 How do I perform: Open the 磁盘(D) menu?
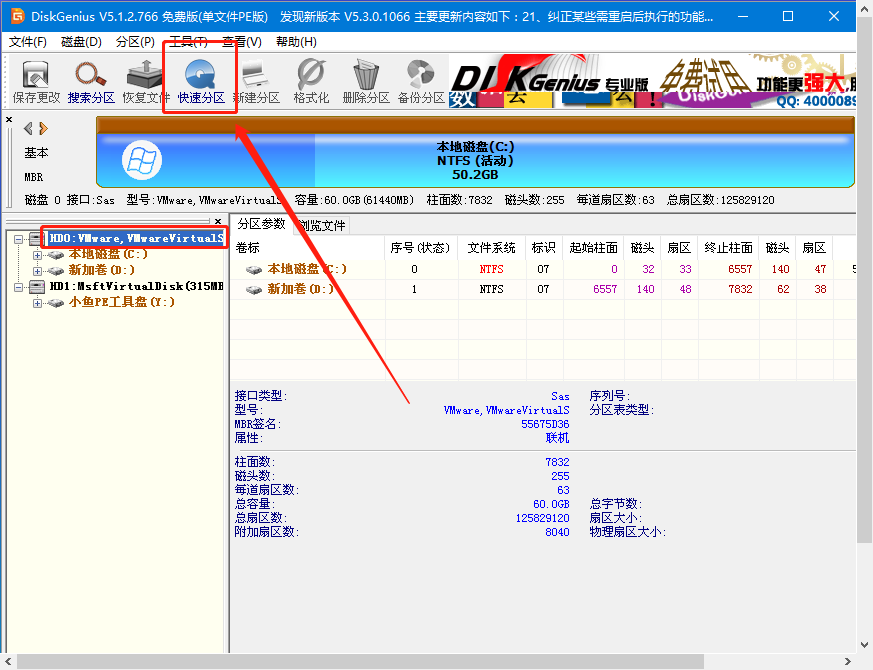coord(81,41)
